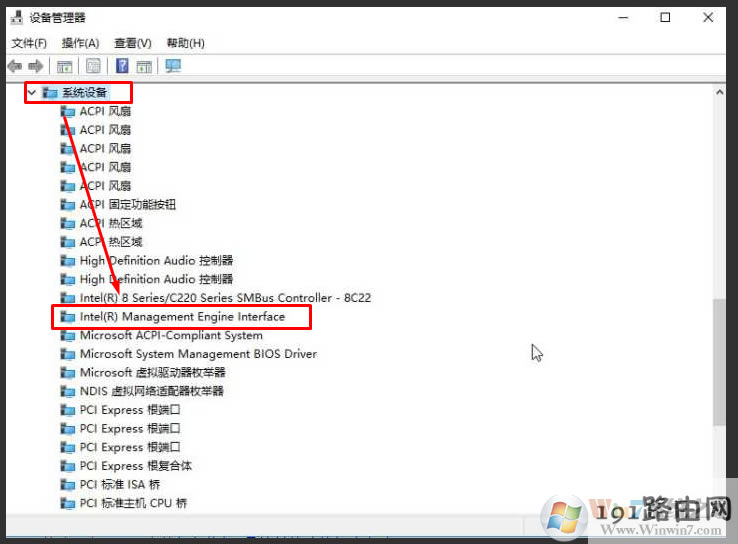Viewport: 738px width, 544px height.
Task: Select the ACPI 固定功能按钮 entry
Action: coord(127,204)
